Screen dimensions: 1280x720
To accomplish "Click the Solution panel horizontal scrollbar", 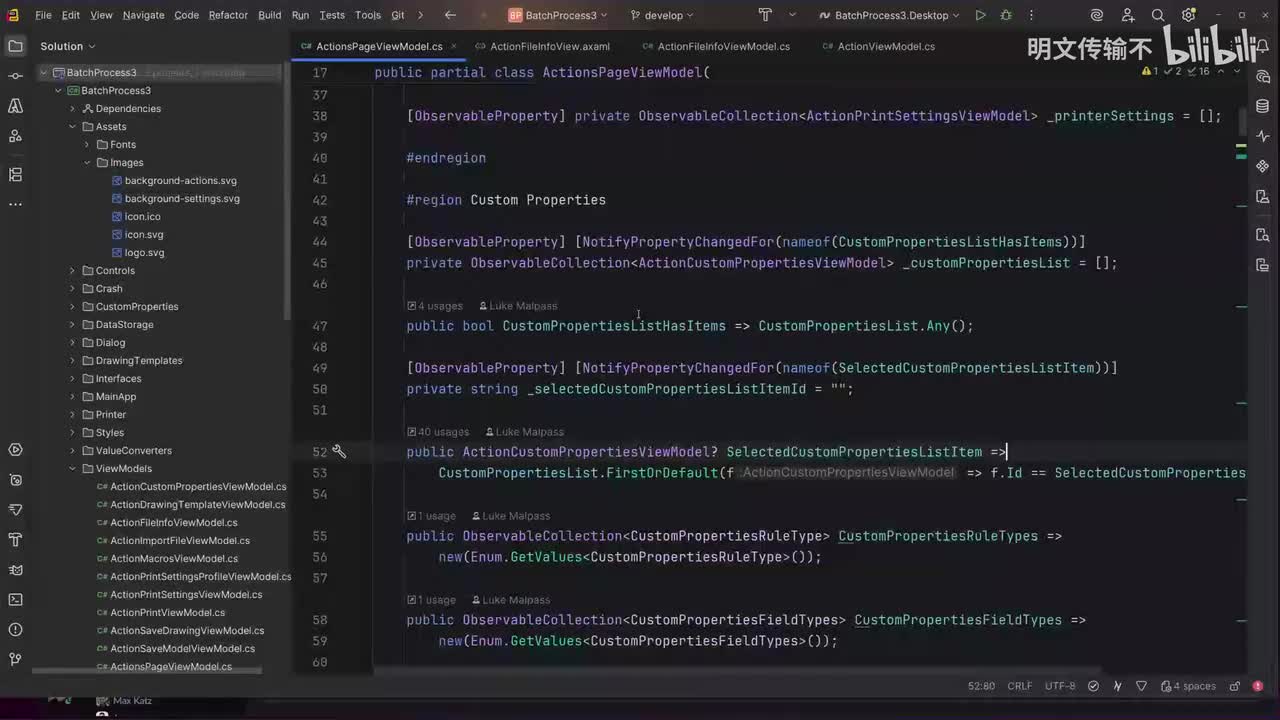I will tap(147, 671).
